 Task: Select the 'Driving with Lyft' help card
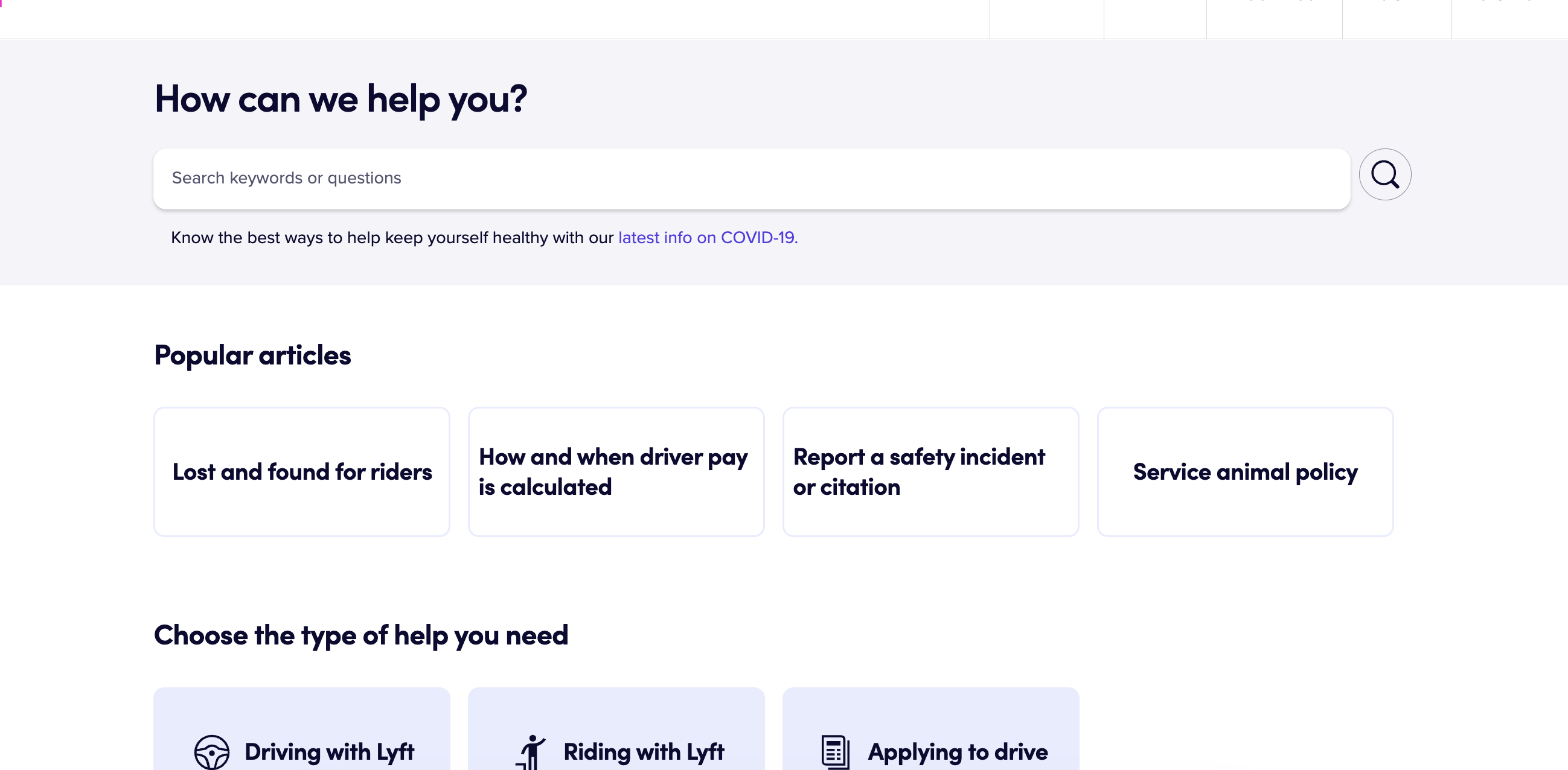(302, 729)
